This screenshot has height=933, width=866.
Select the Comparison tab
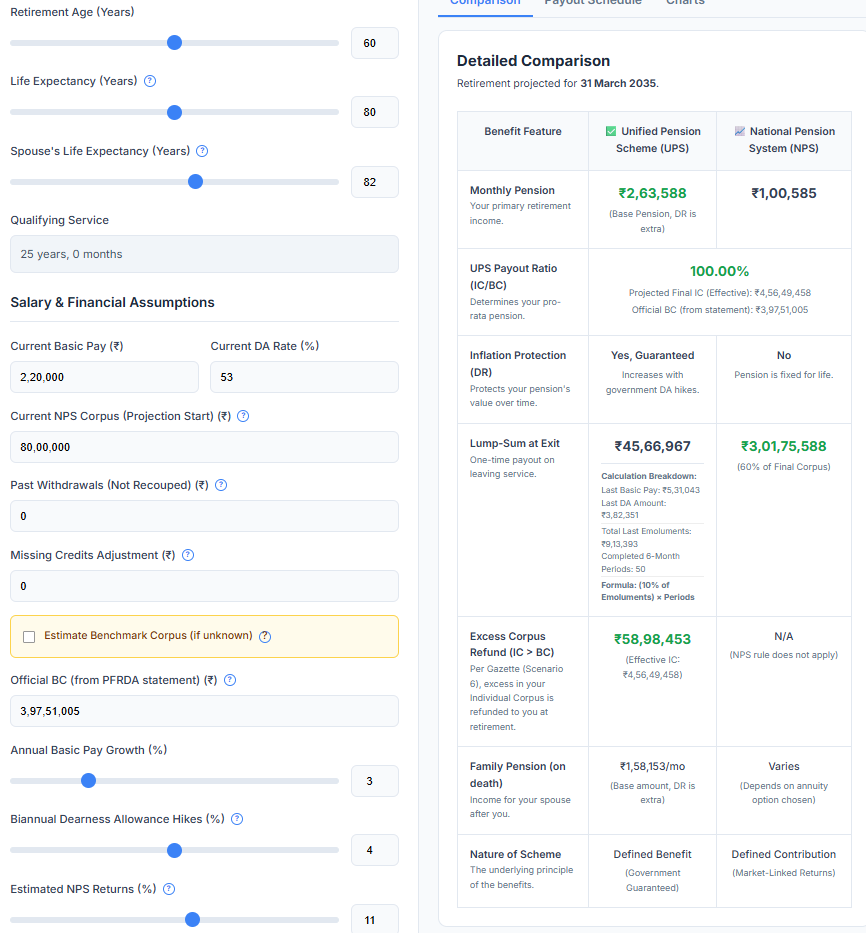(485, 4)
